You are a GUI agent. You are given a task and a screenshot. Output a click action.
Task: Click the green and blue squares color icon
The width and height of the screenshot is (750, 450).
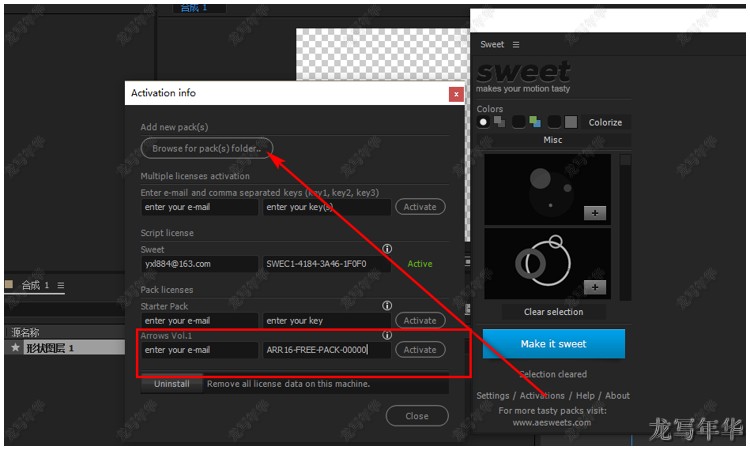click(x=535, y=122)
